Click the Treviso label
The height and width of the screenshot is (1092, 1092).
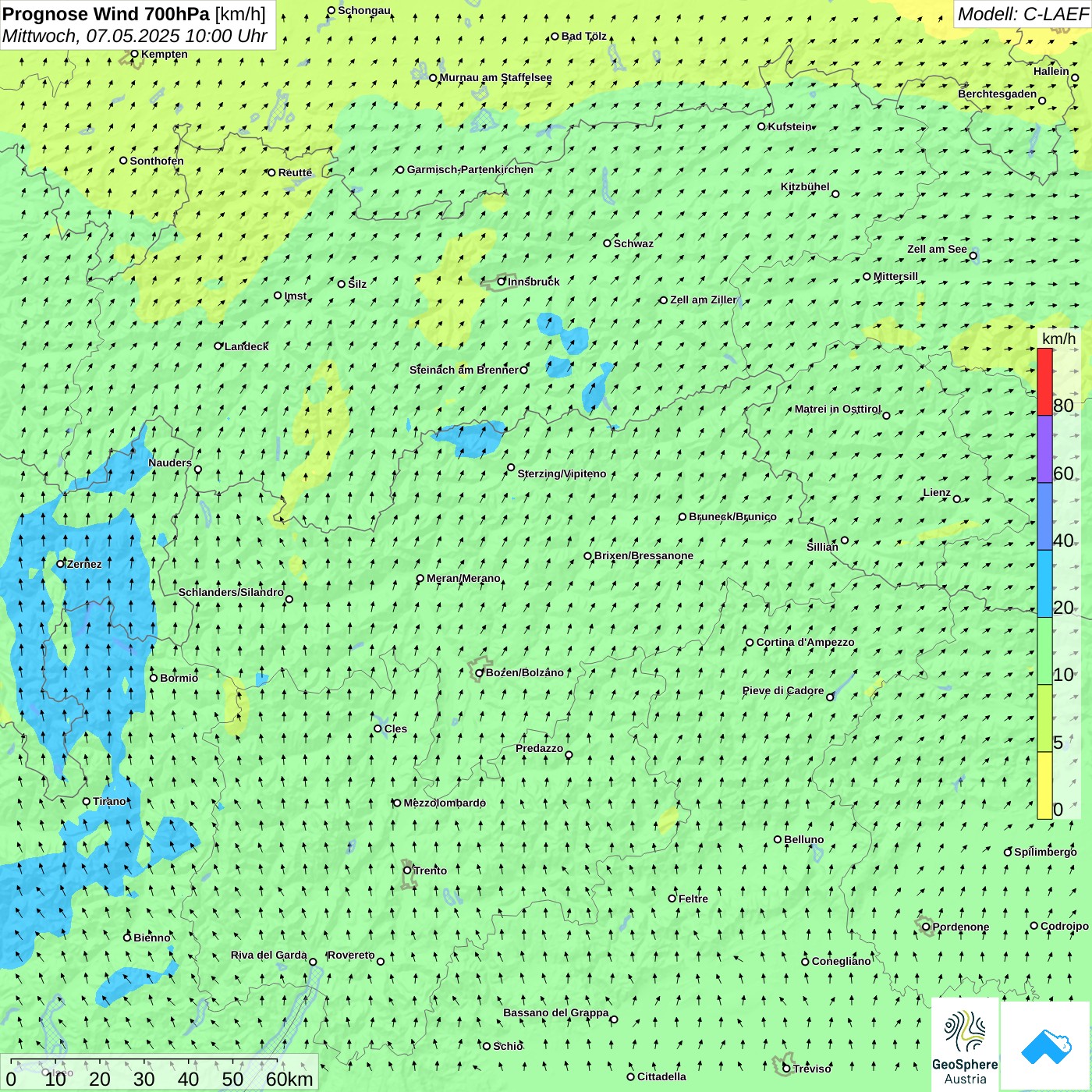[812, 1069]
